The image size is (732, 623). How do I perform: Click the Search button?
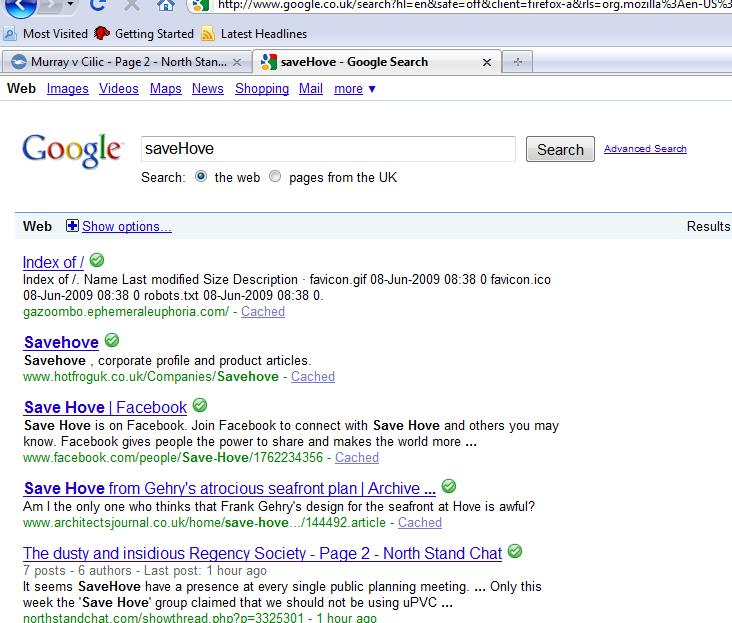coord(560,149)
